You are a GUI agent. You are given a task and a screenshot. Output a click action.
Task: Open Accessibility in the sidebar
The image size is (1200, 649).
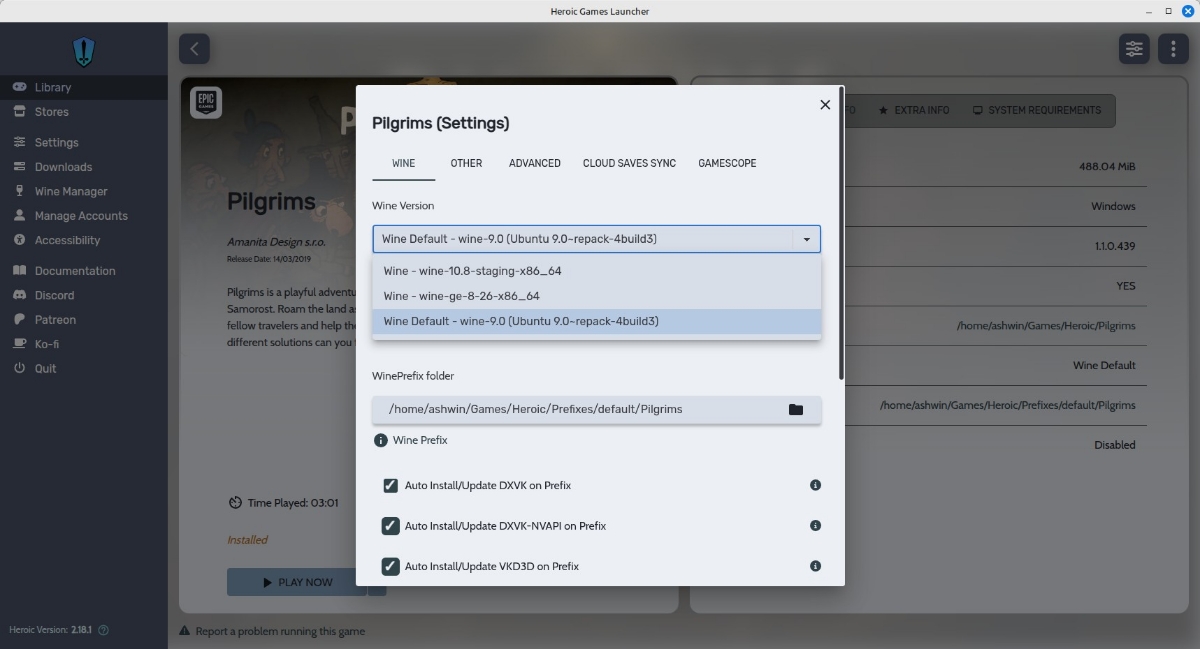coord(84,240)
